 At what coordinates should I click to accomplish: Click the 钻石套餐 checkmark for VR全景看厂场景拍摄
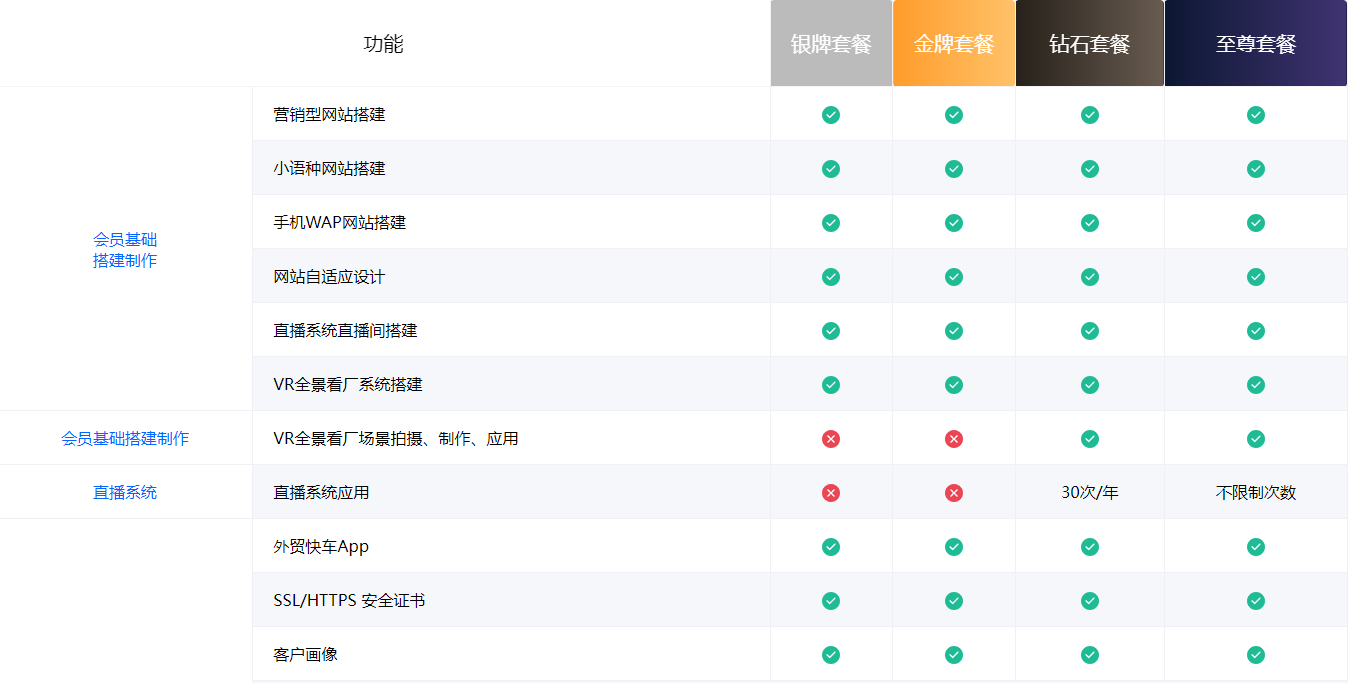pyautogui.click(x=1090, y=439)
